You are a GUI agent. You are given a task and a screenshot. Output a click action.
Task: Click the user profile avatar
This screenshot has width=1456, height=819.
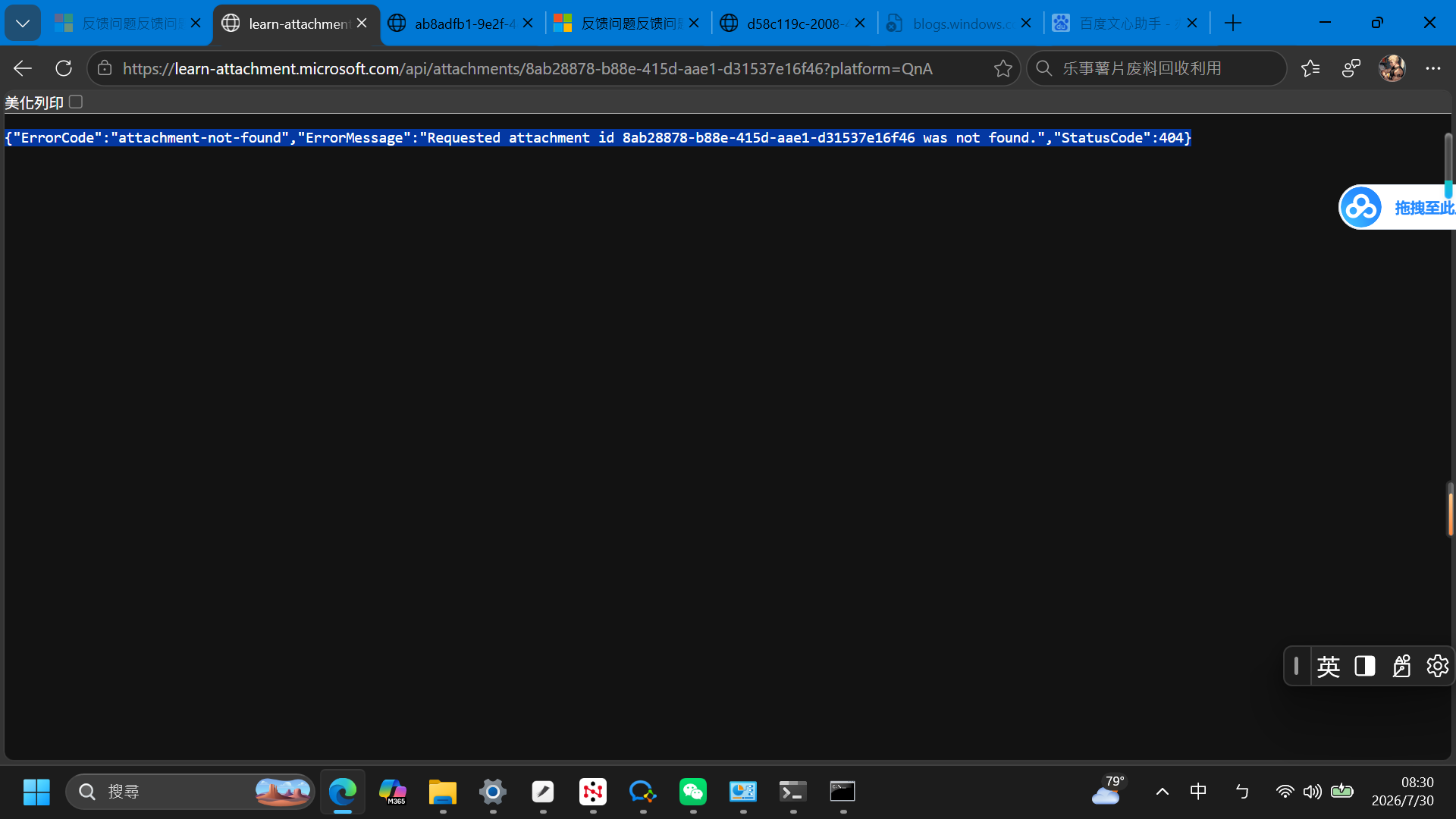tap(1392, 68)
